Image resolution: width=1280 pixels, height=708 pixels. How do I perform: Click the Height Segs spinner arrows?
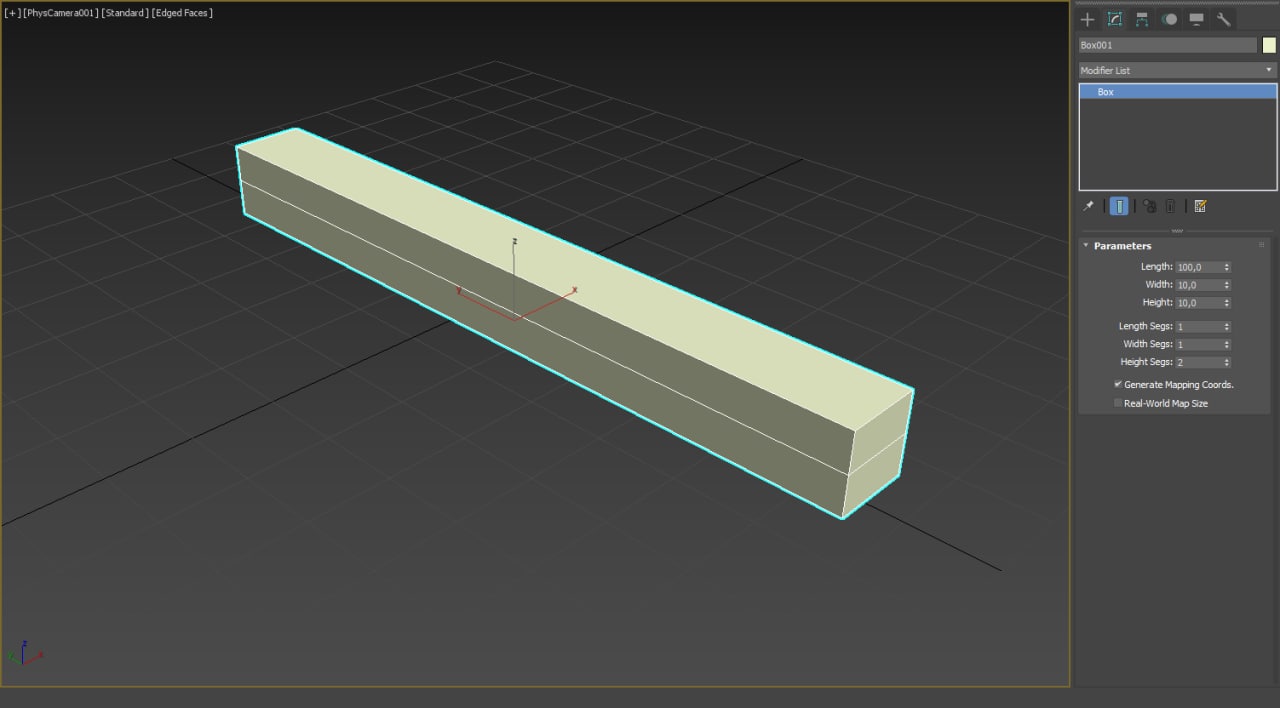(x=1227, y=363)
